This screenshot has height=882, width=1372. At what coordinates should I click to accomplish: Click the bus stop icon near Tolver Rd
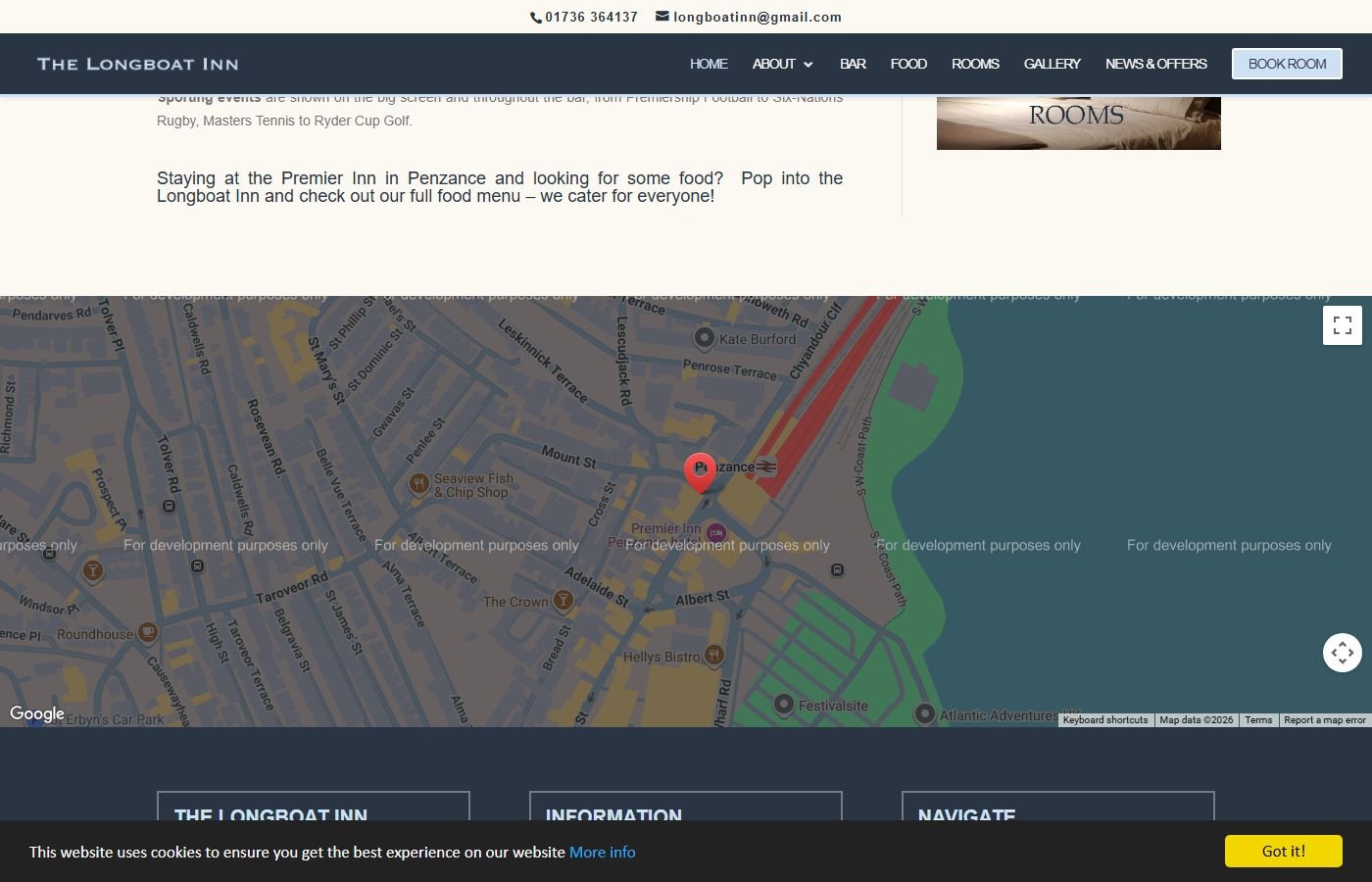[169, 507]
